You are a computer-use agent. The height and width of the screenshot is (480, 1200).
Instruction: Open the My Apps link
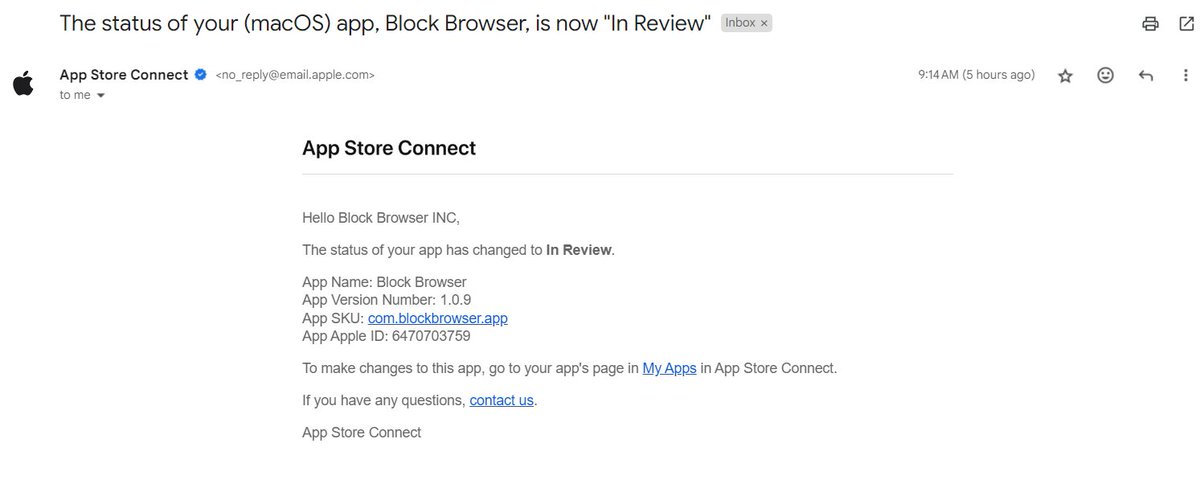pos(669,368)
